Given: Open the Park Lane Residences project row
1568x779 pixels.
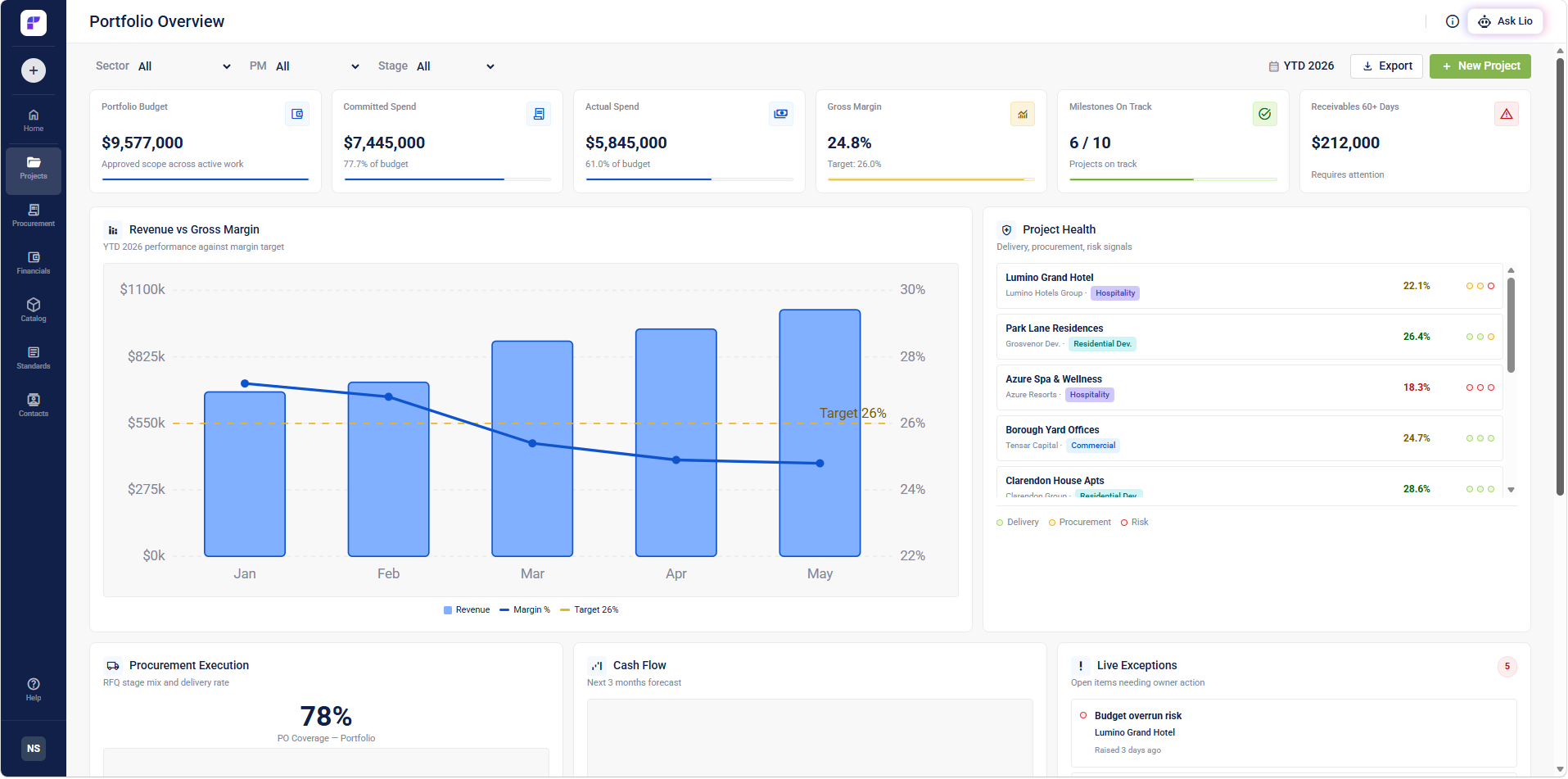Looking at the screenshot, I should pyautogui.click(x=1249, y=337).
